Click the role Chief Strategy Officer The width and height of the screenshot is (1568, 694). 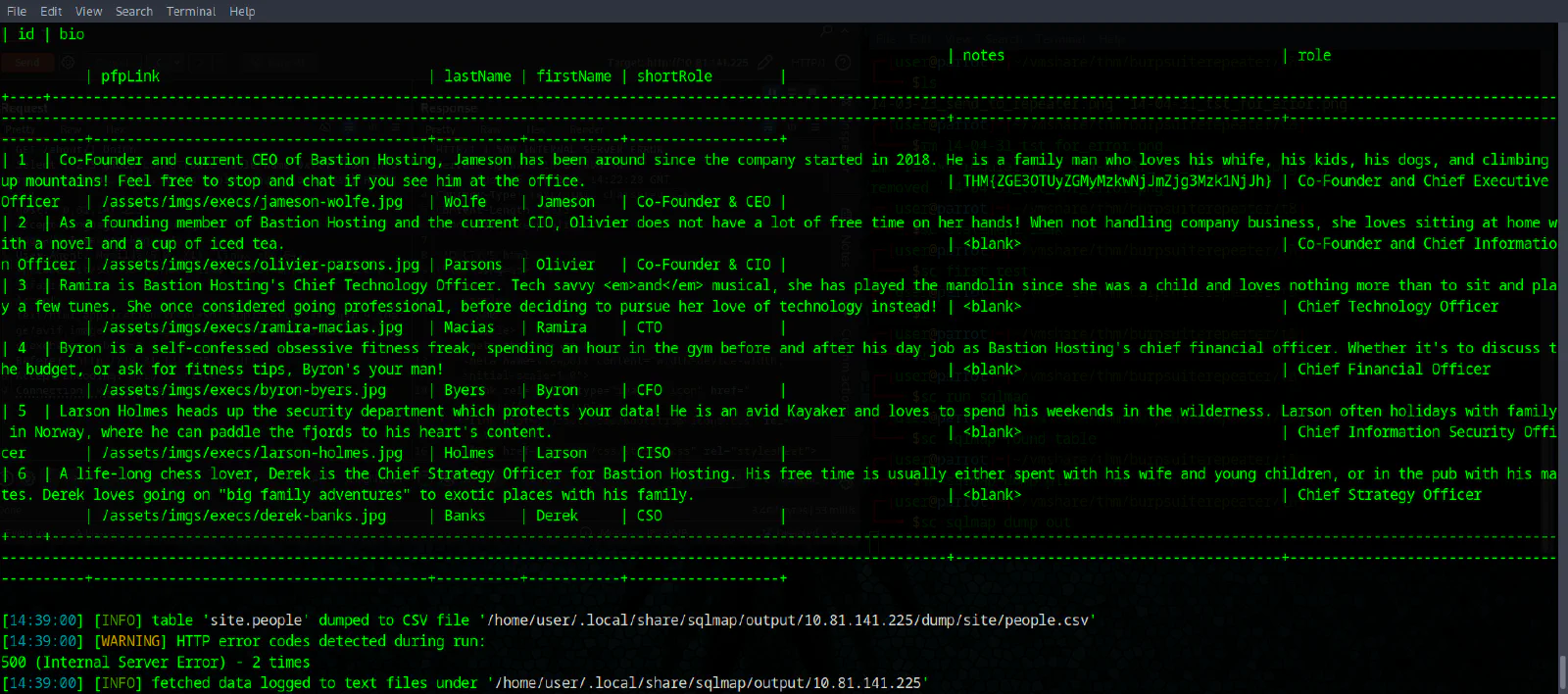click(x=1390, y=495)
